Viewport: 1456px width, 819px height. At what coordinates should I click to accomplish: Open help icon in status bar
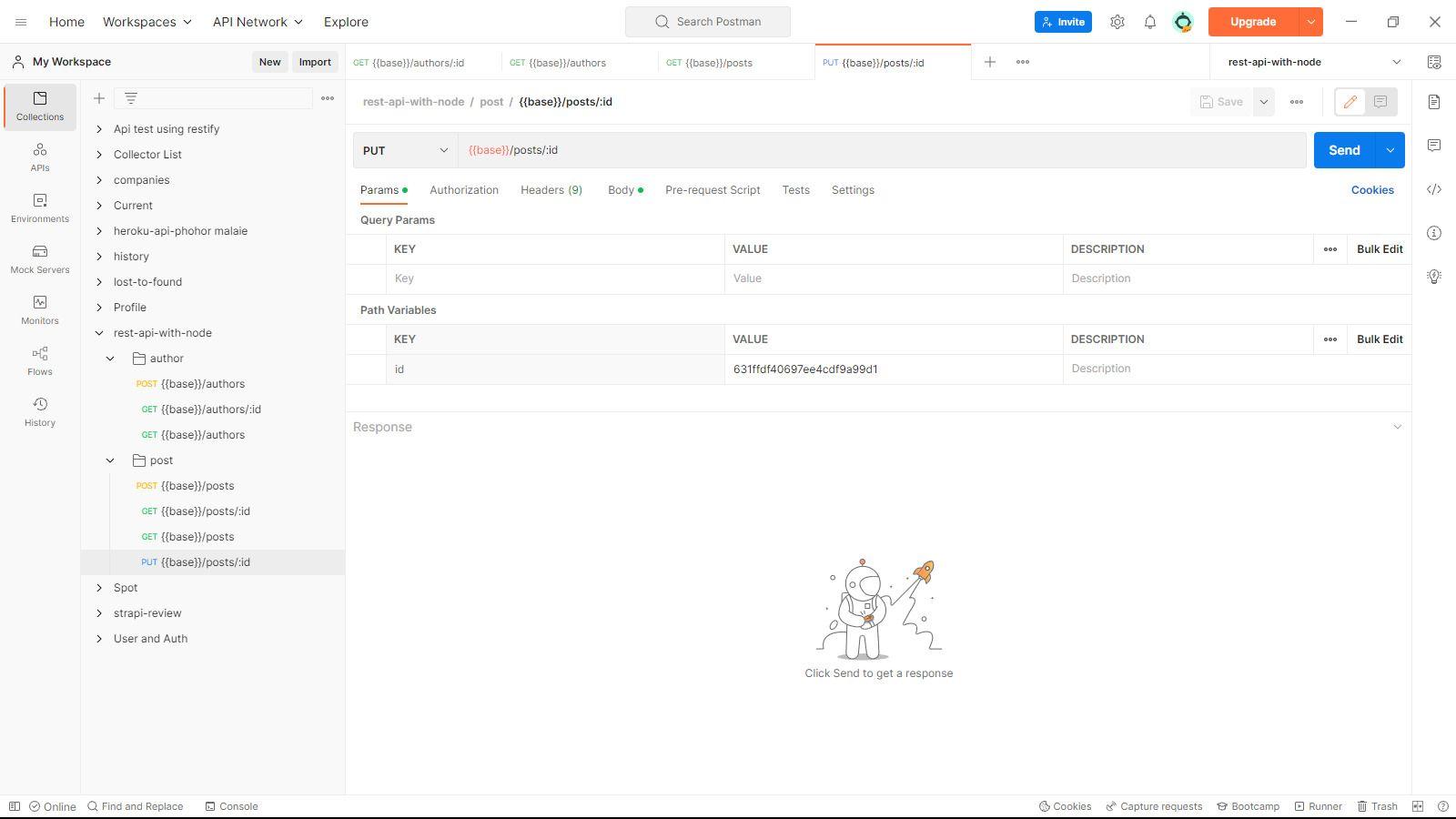[x=1442, y=806]
